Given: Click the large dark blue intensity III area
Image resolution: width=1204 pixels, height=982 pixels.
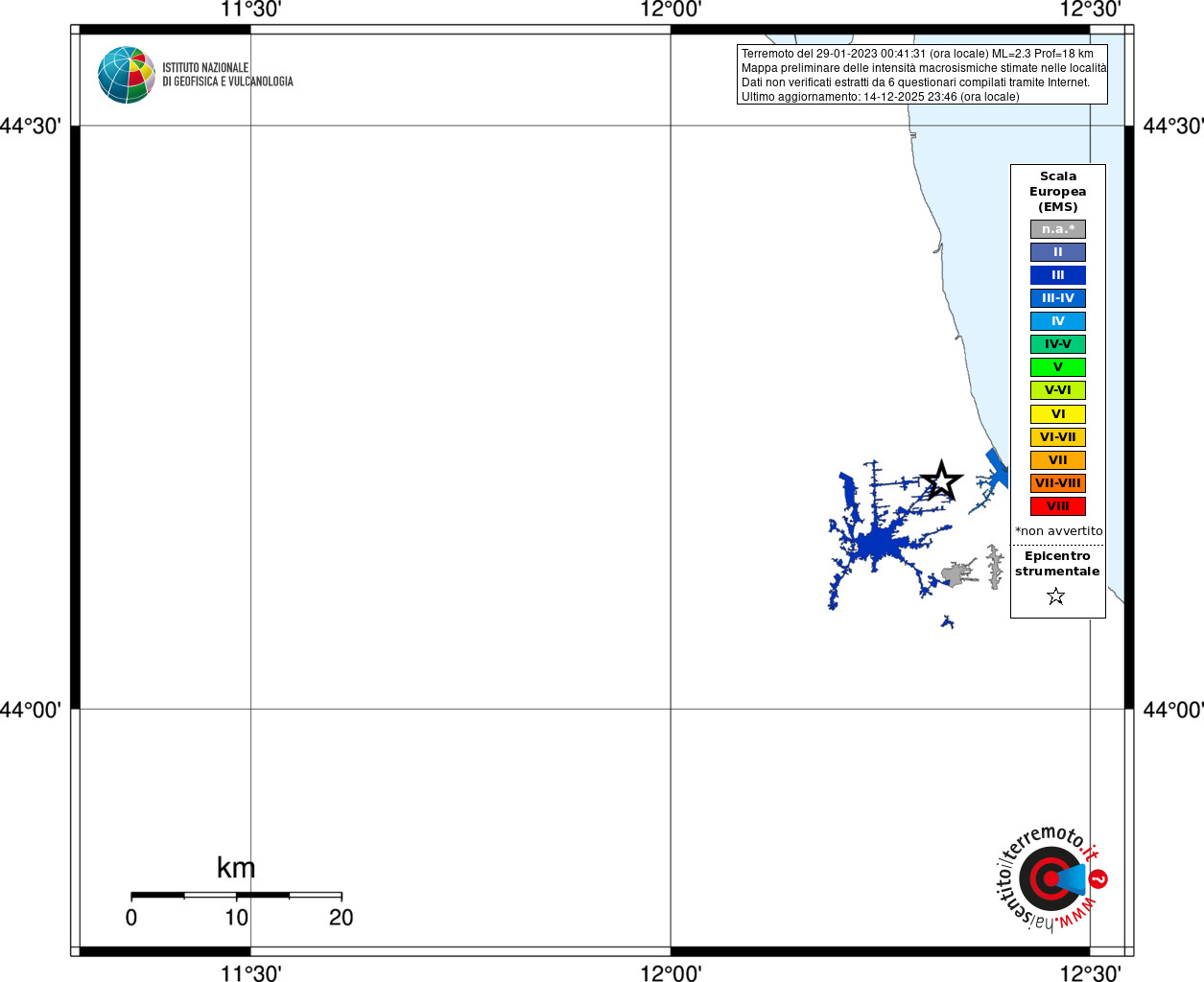Looking at the screenshot, I should [x=877, y=545].
